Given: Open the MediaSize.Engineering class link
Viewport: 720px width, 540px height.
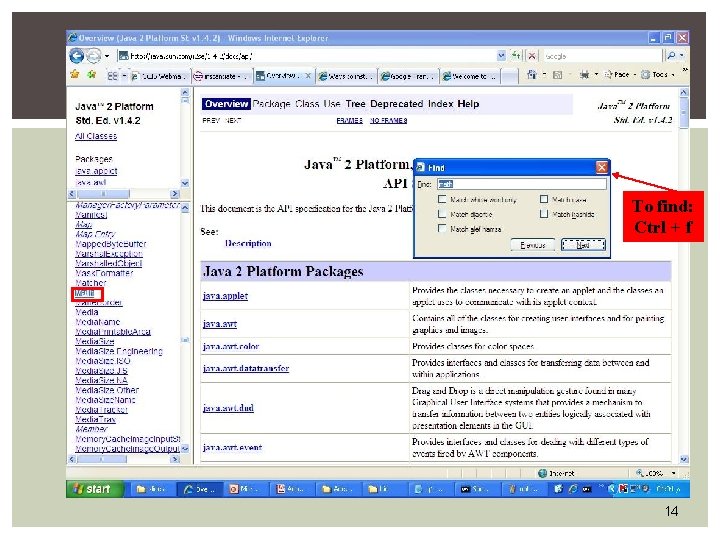Looking at the screenshot, I should [x=118, y=351].
